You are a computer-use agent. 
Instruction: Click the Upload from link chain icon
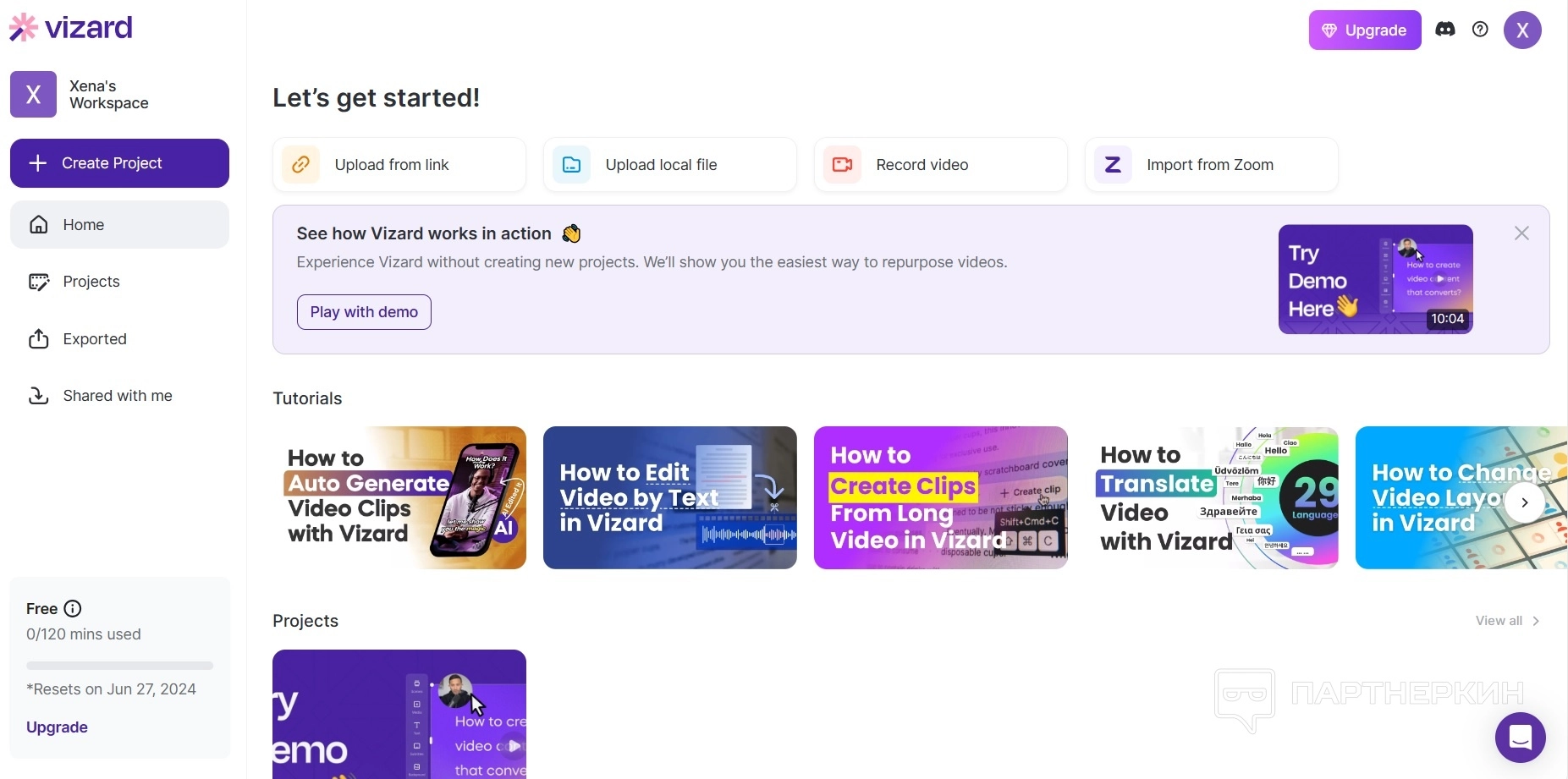coord(300,165)
